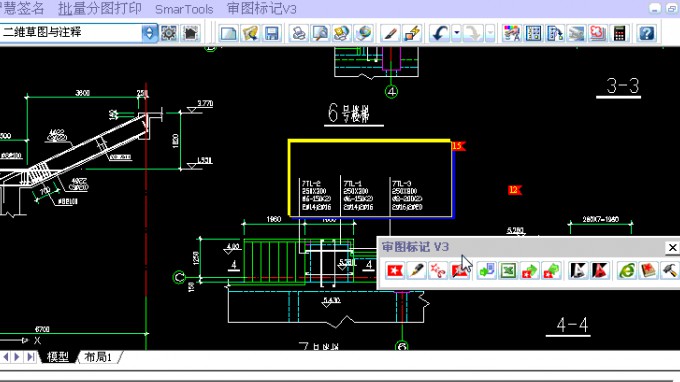Click the red book icon
The image size is (680, 382).
click(648, 271)
